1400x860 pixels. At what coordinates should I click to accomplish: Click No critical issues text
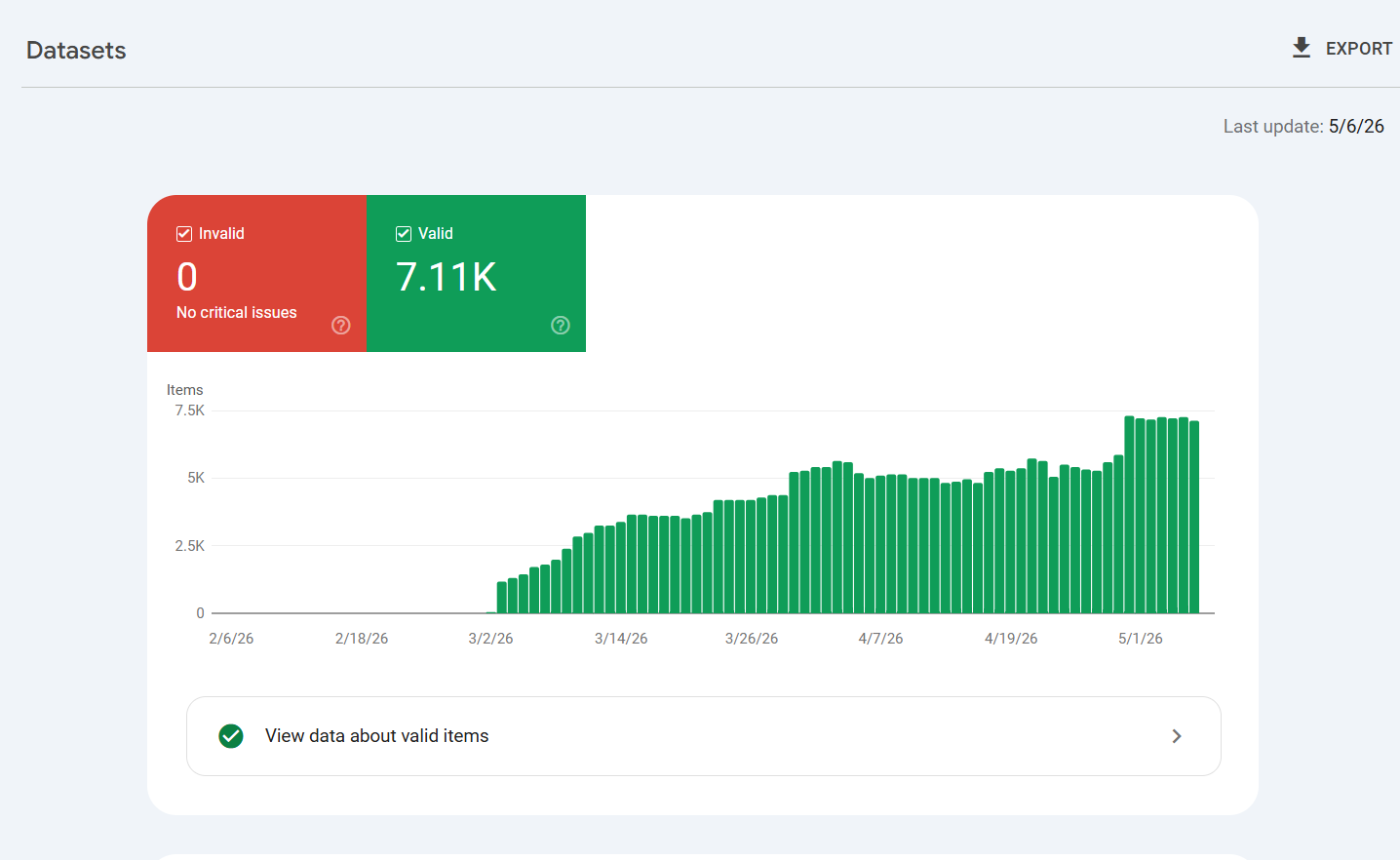click(237, 313)
